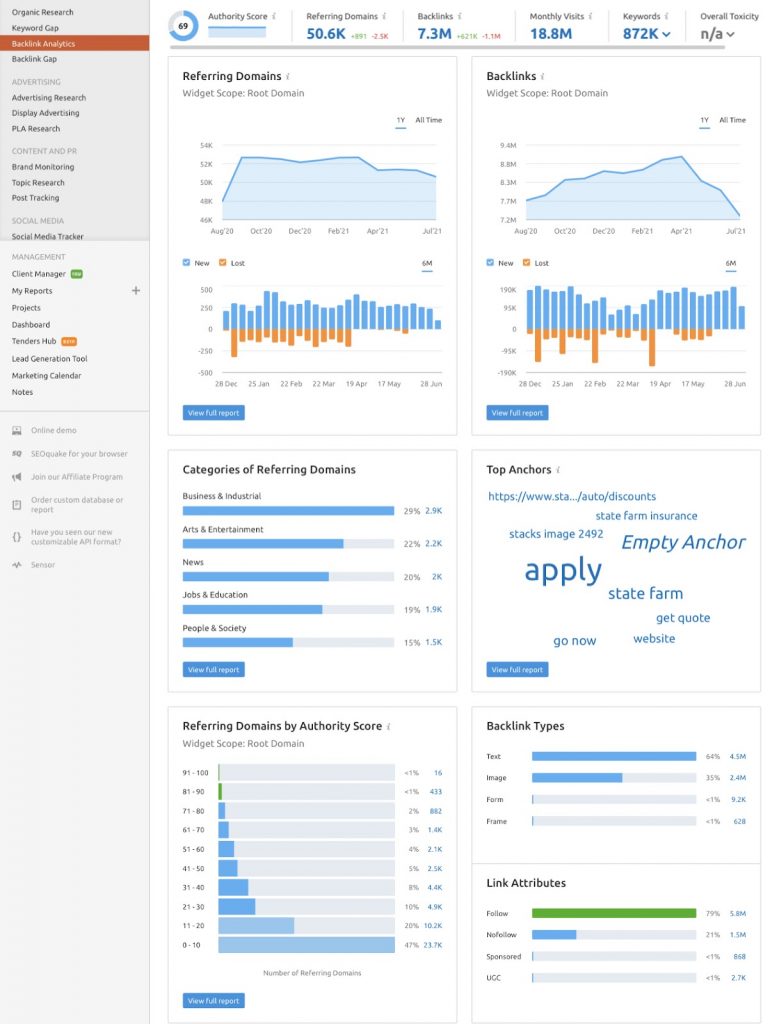779x1024 pixels.
Task: View full report for Referring Domains
Action: [x=214, y=413]
